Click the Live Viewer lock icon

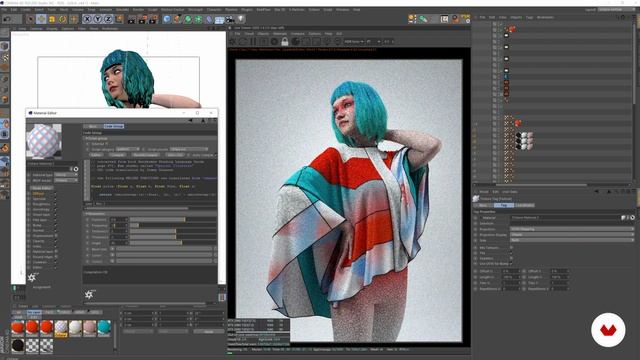point(284,41)
